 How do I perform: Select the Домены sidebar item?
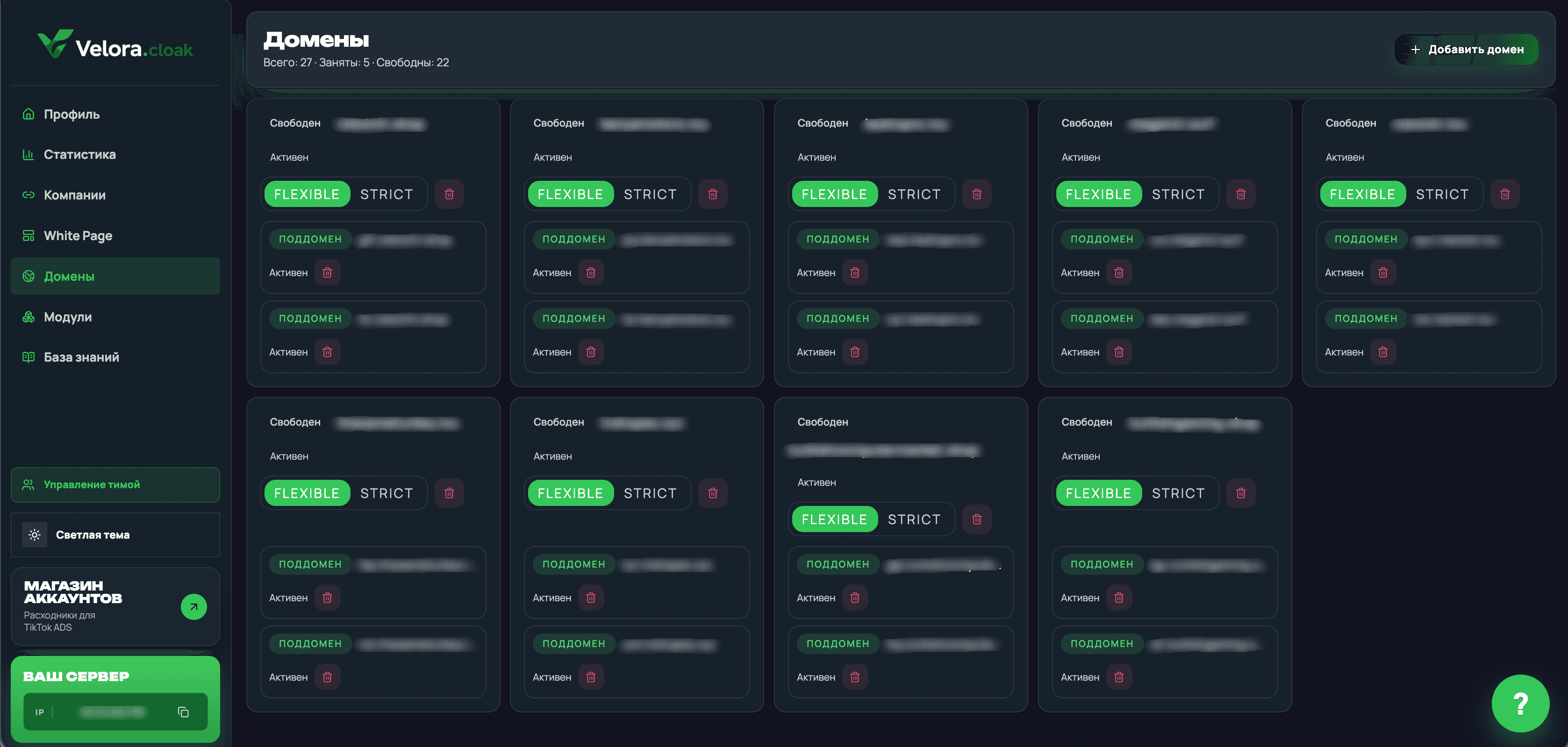[x=115, y=276]
